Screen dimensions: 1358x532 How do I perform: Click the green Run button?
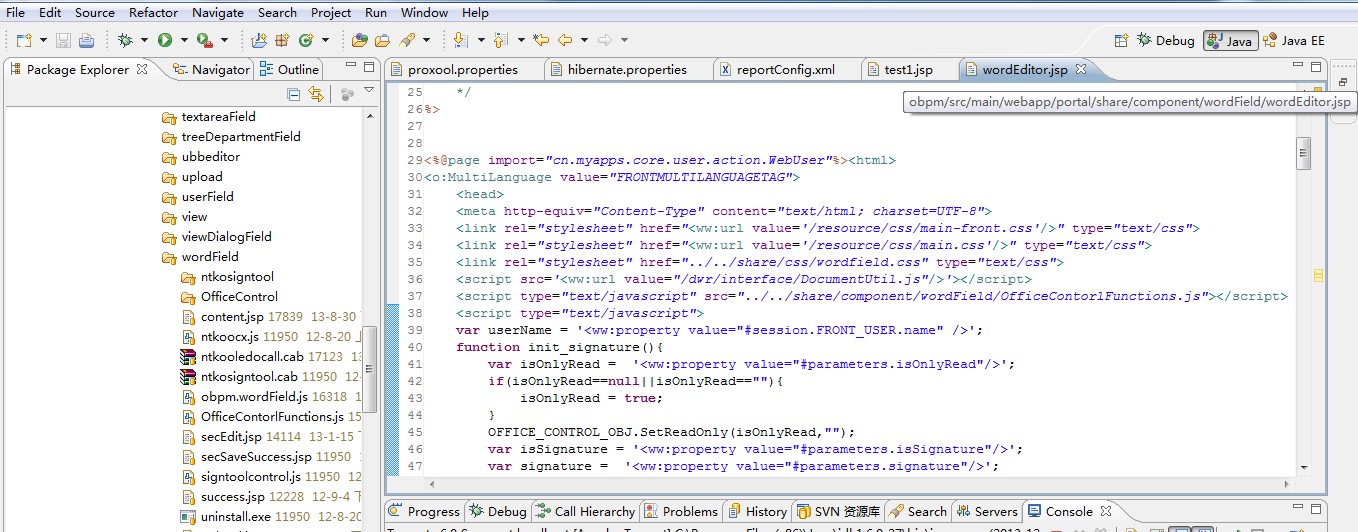click(165, 40)
